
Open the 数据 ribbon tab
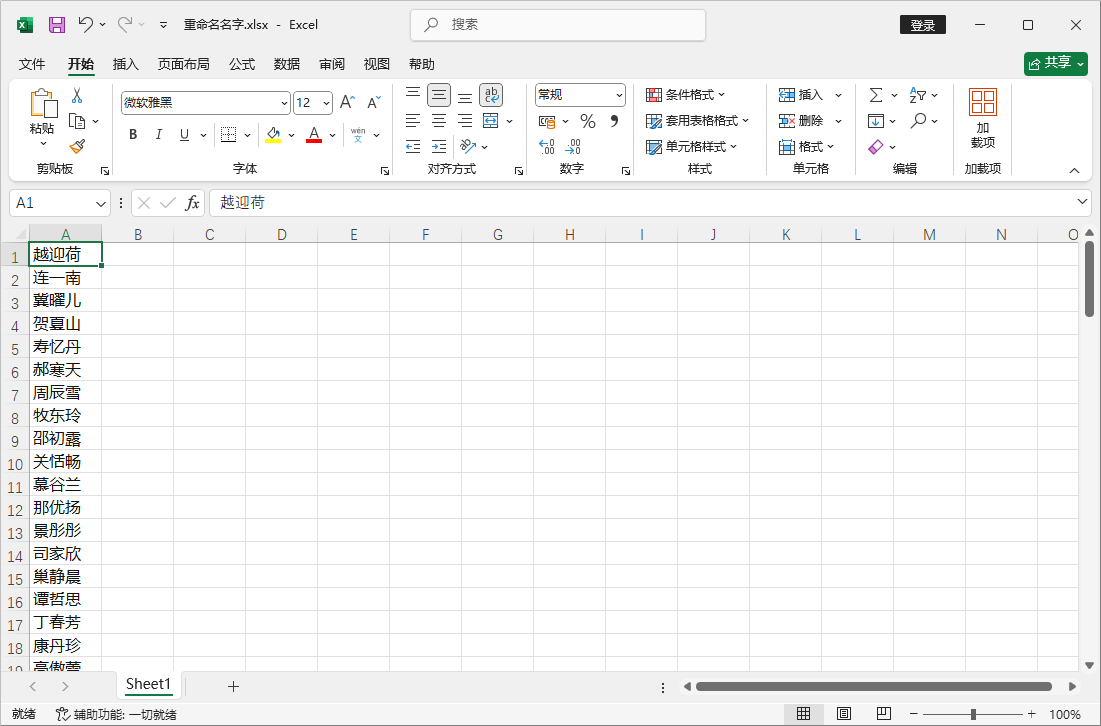pos(286,64)
